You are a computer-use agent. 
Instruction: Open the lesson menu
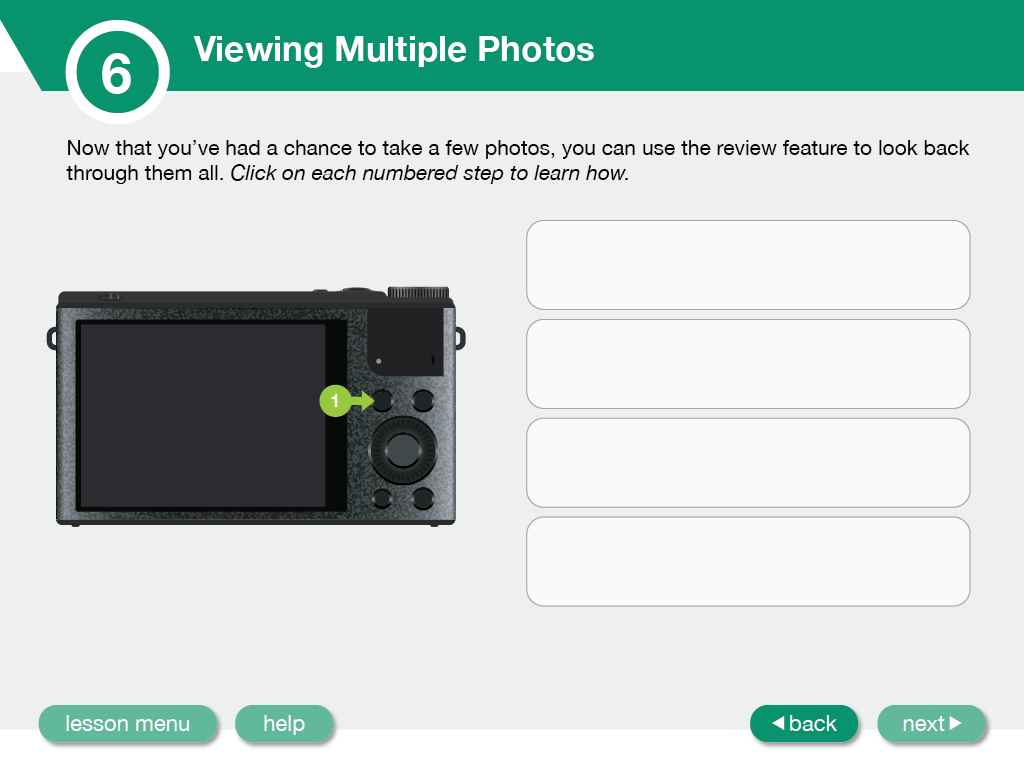tap(127, 724)
